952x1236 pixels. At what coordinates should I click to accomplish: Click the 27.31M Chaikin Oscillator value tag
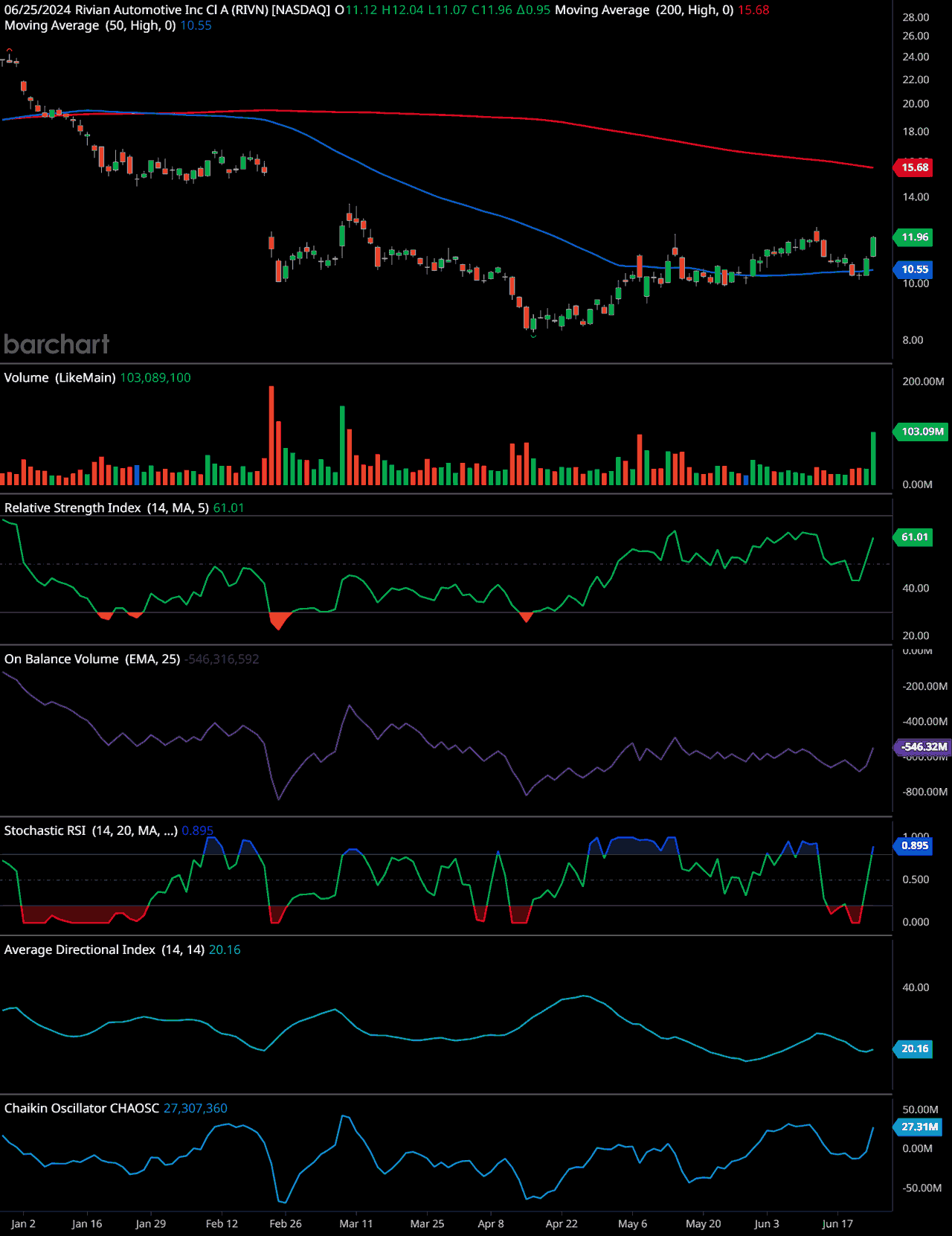click(919, 1127)
